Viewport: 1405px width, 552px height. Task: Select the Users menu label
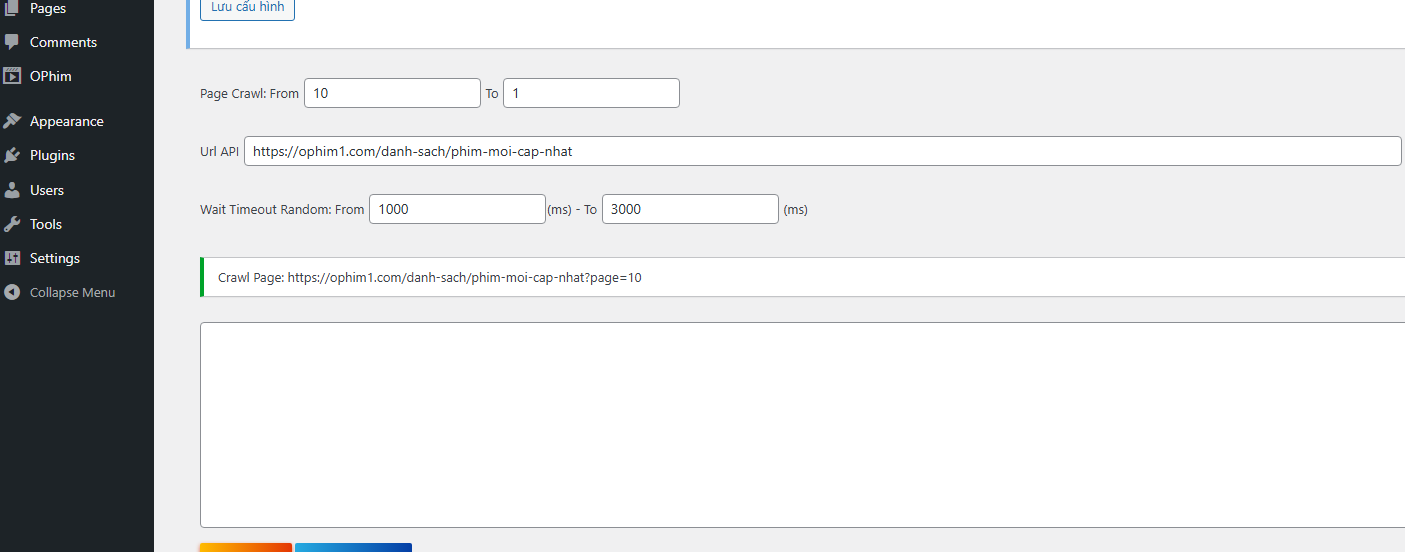pyautogui.click(x=46, y=190)
